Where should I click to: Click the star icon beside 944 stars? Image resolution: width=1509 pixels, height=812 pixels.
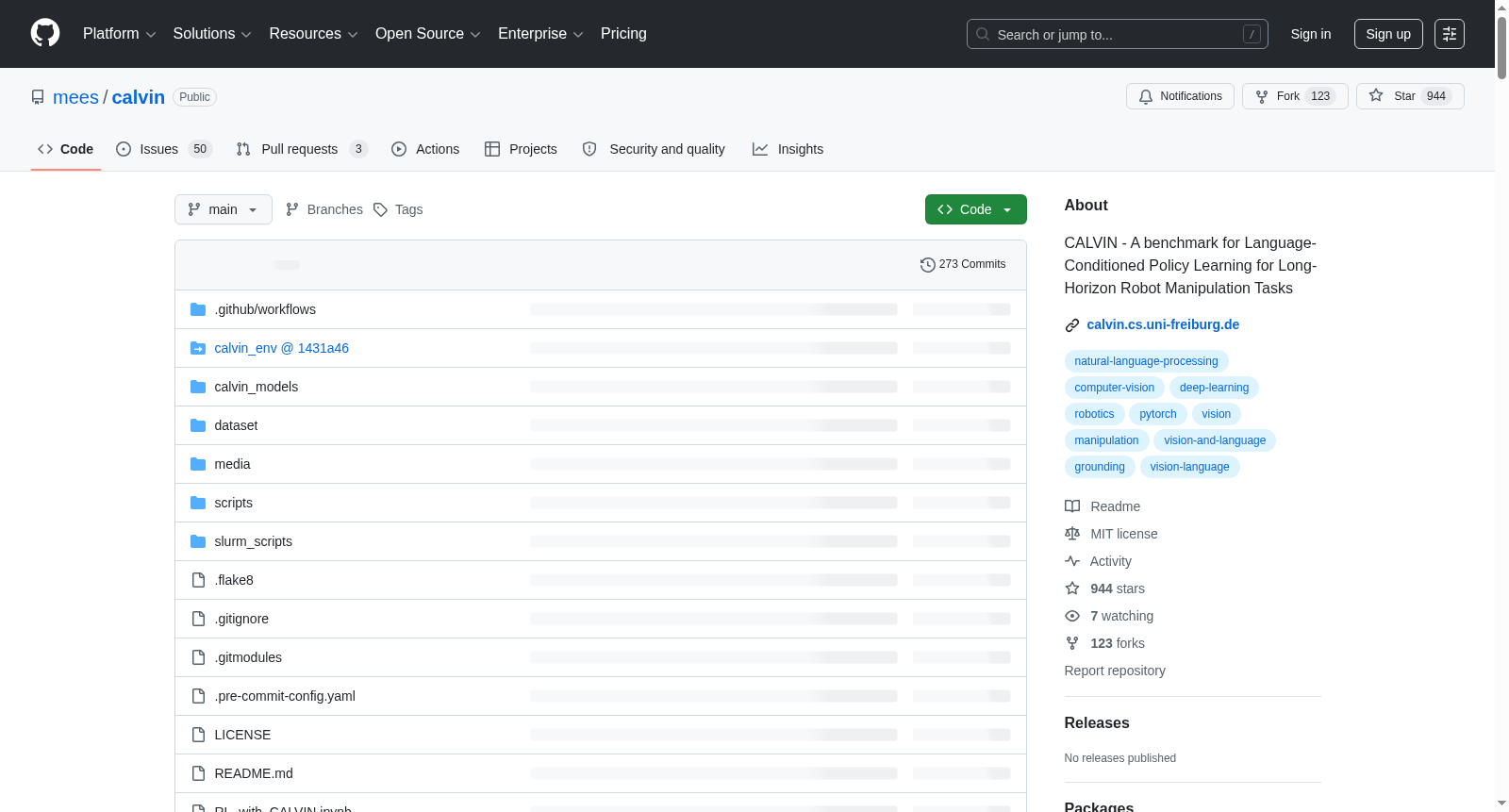click(x=1072, y=588)
